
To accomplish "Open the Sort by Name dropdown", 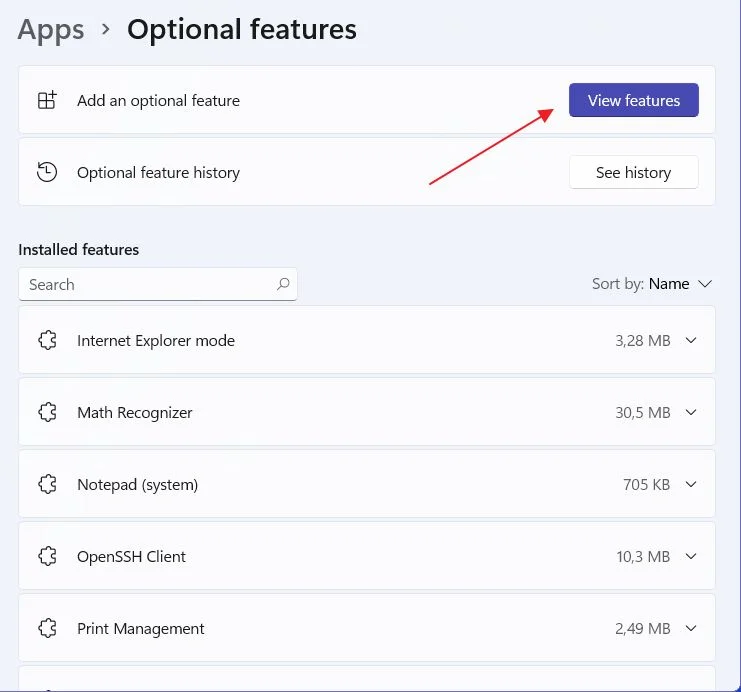I will (652, 284).
